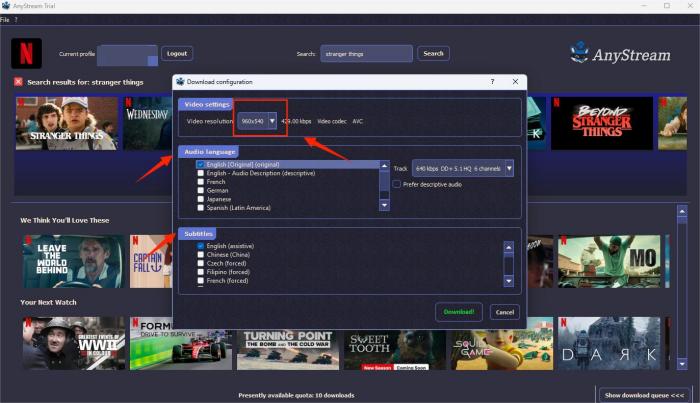This screenshot has width=700, height=403.
Task: Dismiss search results with the red X icon
Action: (18, 82)
